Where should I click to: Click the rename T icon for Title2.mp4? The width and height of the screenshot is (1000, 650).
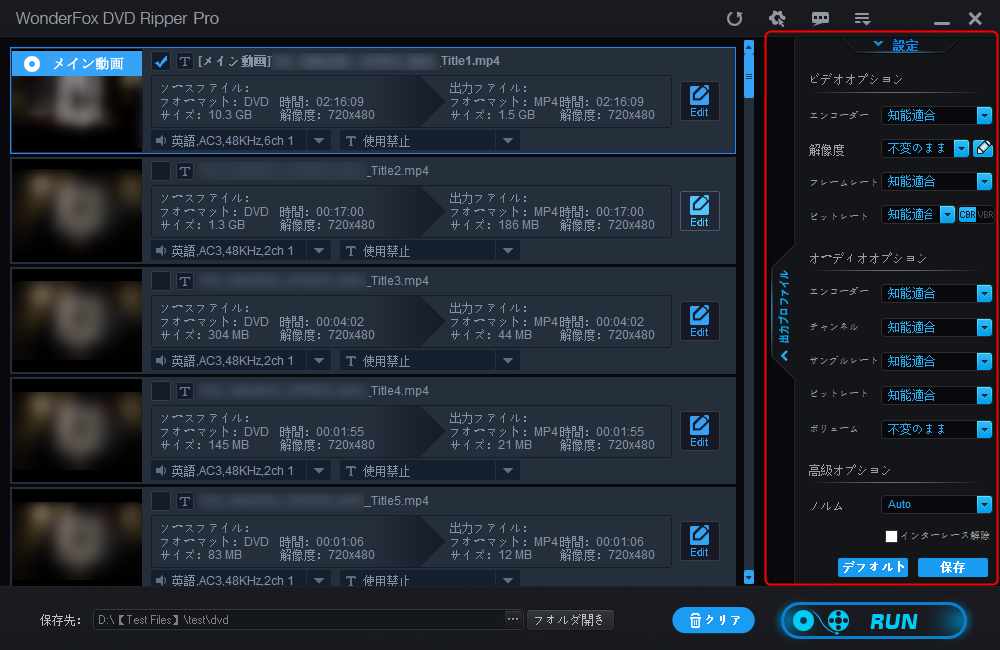(185, 171)
